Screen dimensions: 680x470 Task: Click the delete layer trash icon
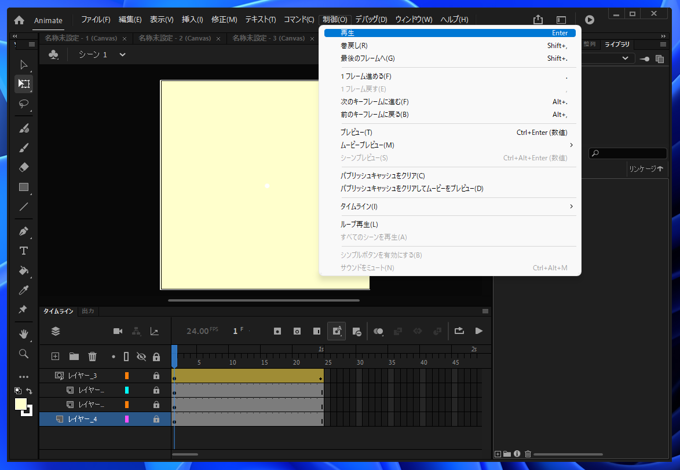(92, 356)
